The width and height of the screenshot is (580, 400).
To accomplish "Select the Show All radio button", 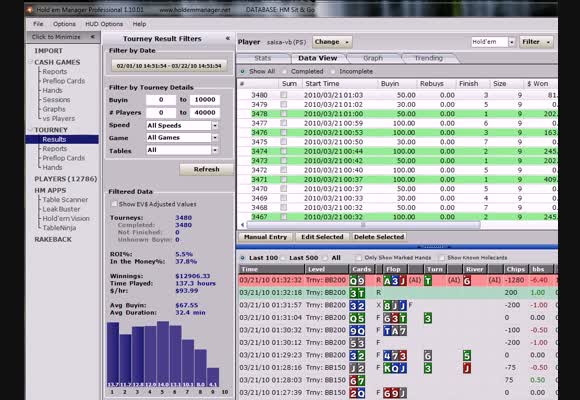I will [x=243, y=71].
